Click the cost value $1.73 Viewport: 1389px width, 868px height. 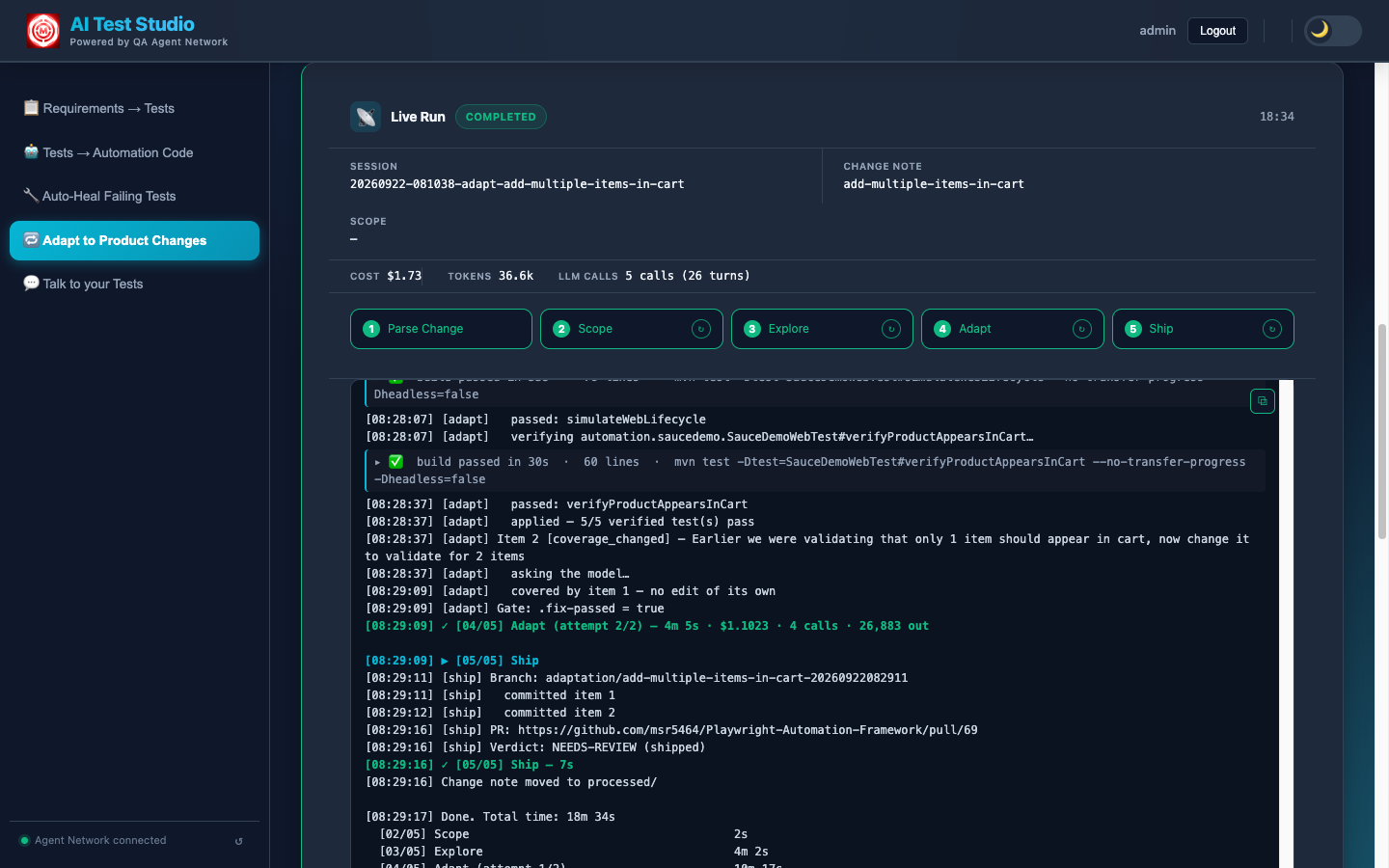tap(404, 276)
